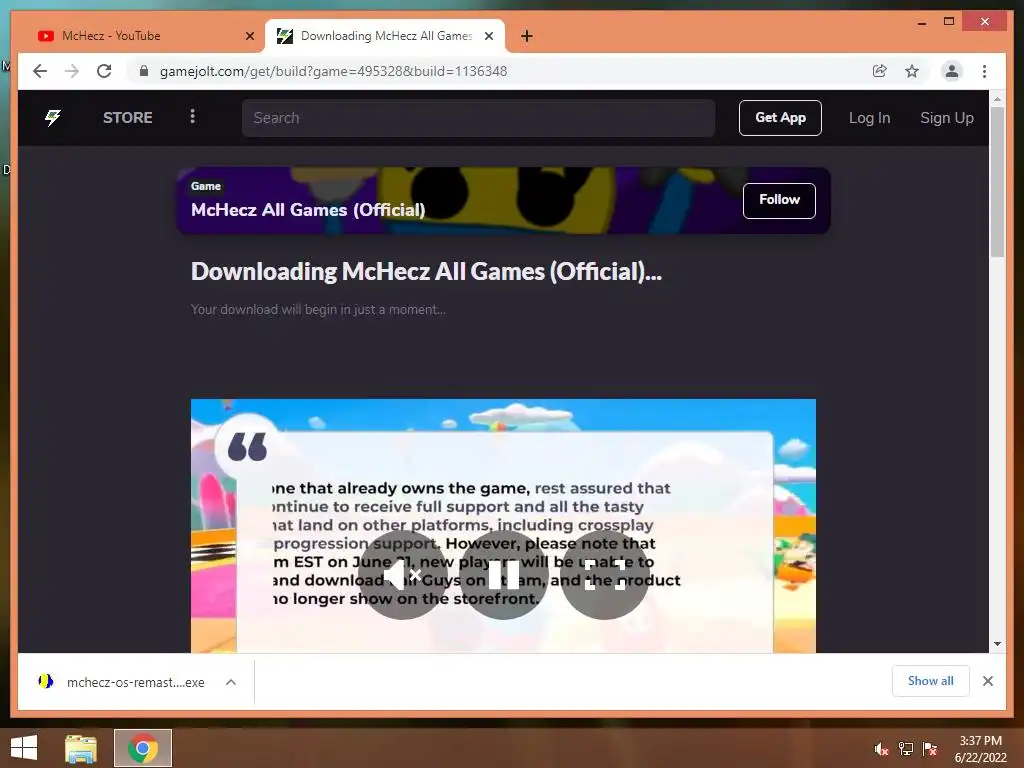This screenshot has height=768, width=1024.
Task: Focus the Game Jolt Search field
Action: (478, 118)
